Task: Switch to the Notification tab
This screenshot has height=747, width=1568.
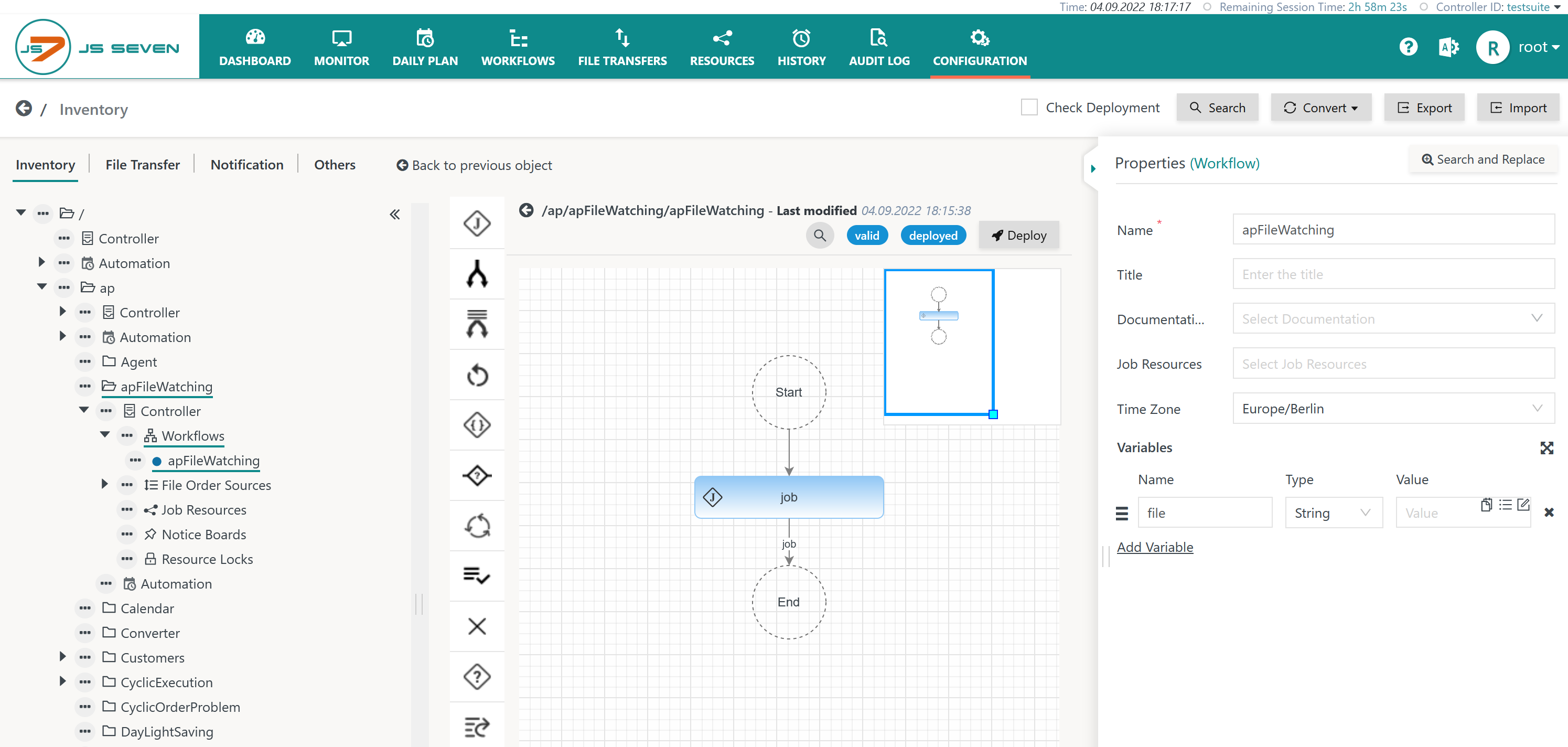Action: pos(246,165)
